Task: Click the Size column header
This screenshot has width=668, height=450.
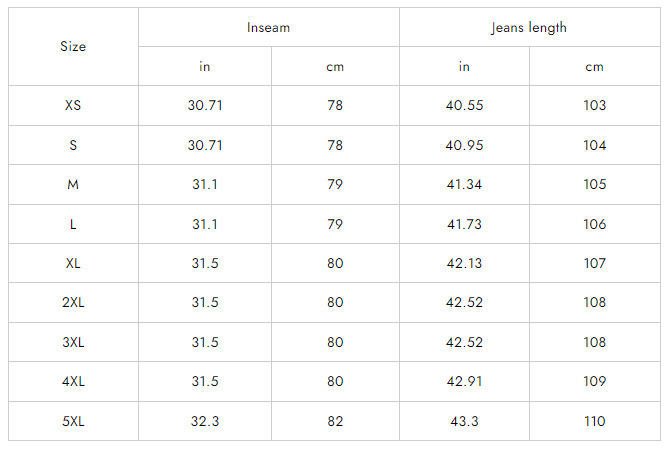Action: [x=73, y=47]
